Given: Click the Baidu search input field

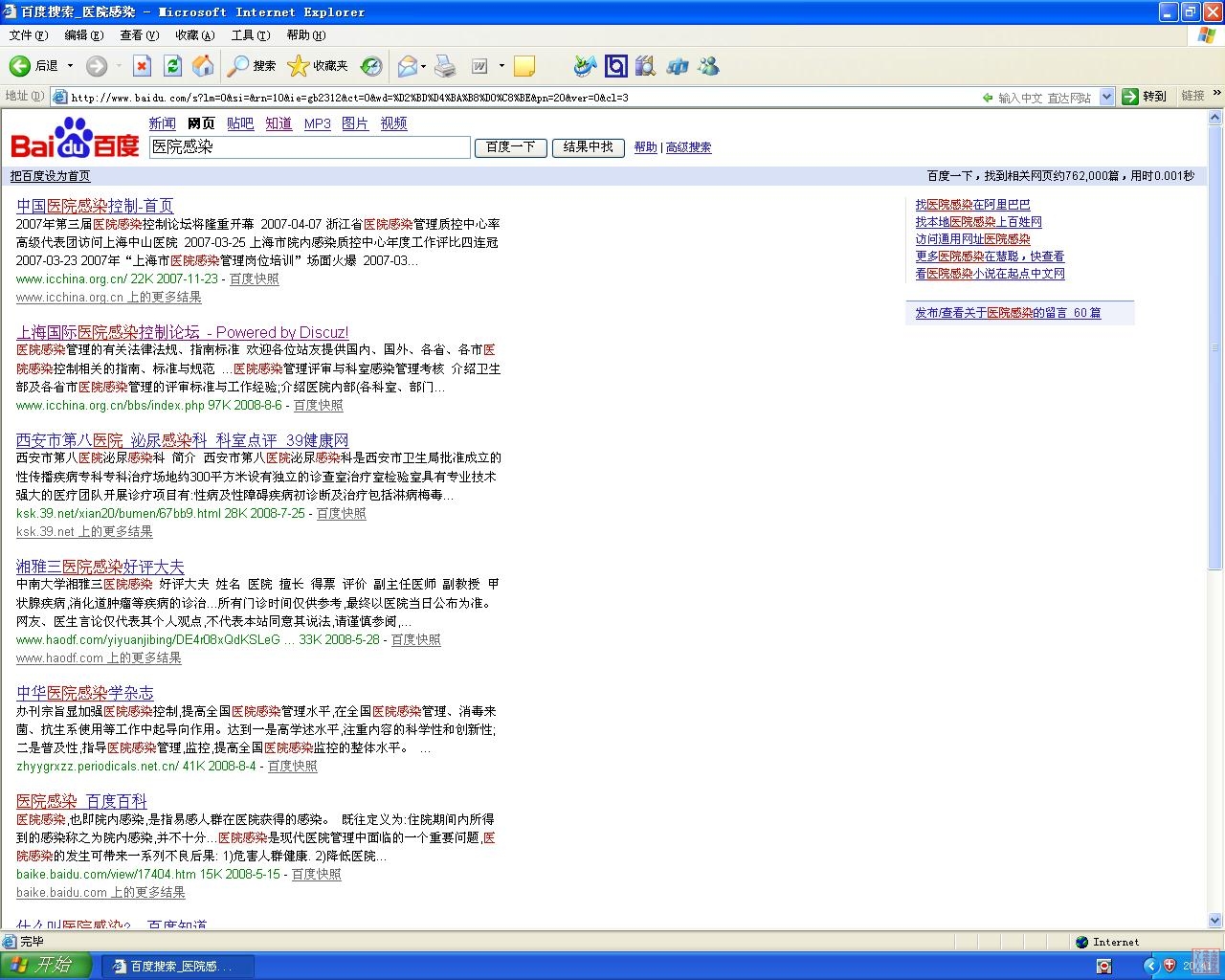Looking at the screenshot, I should point(310,147).
